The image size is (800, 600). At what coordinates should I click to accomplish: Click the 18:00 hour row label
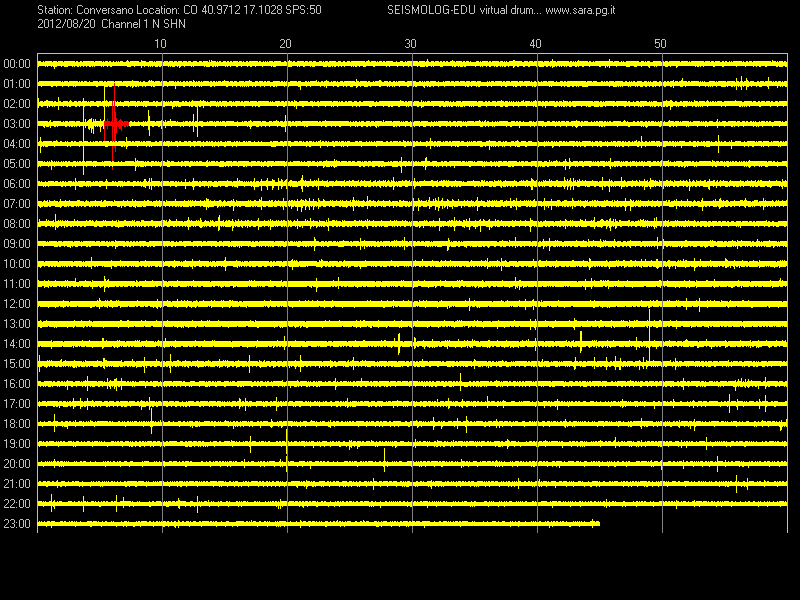click(x=17, y=424)
